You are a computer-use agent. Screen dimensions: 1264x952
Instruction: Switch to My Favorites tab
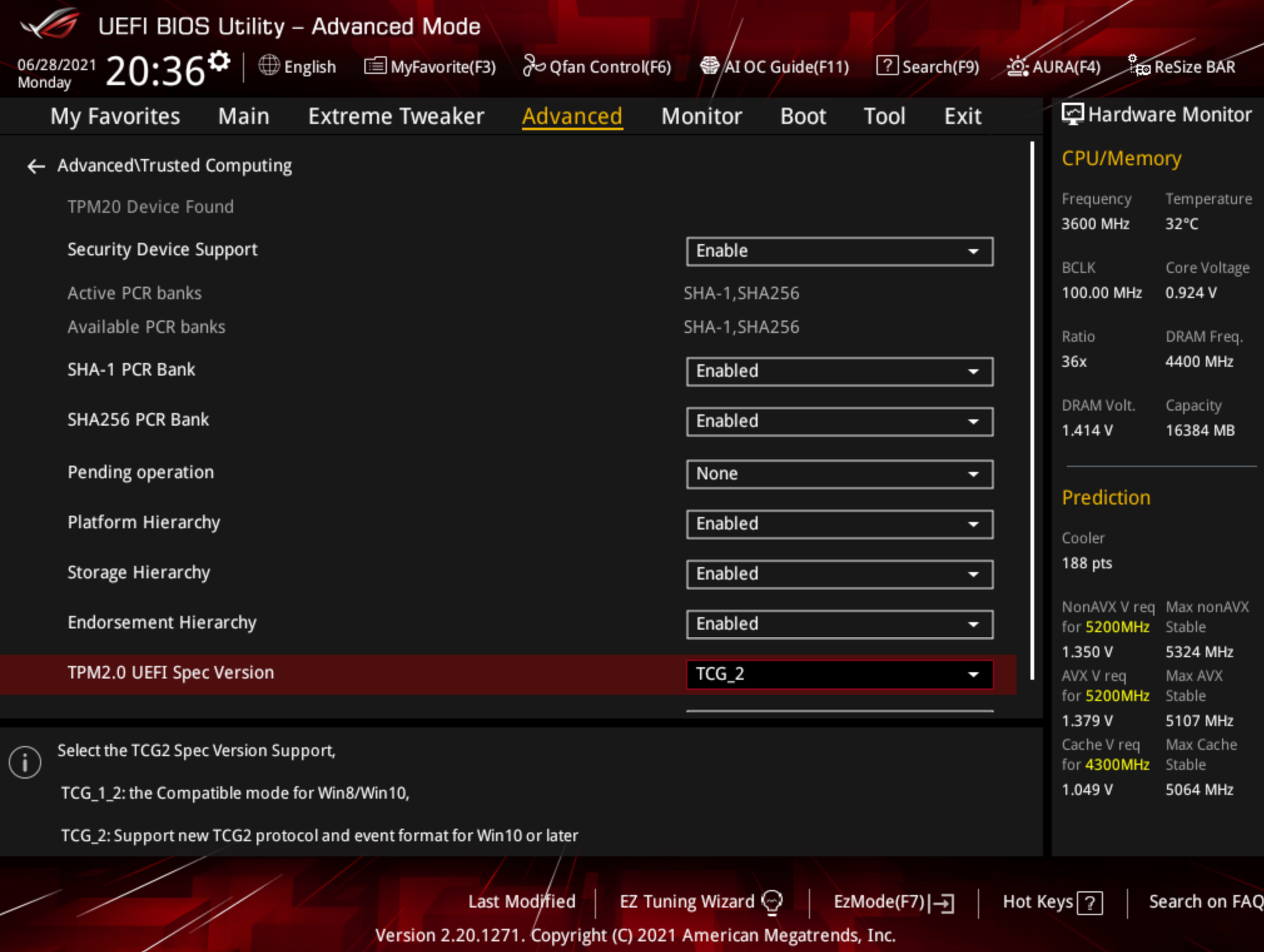tap(115, 116)
